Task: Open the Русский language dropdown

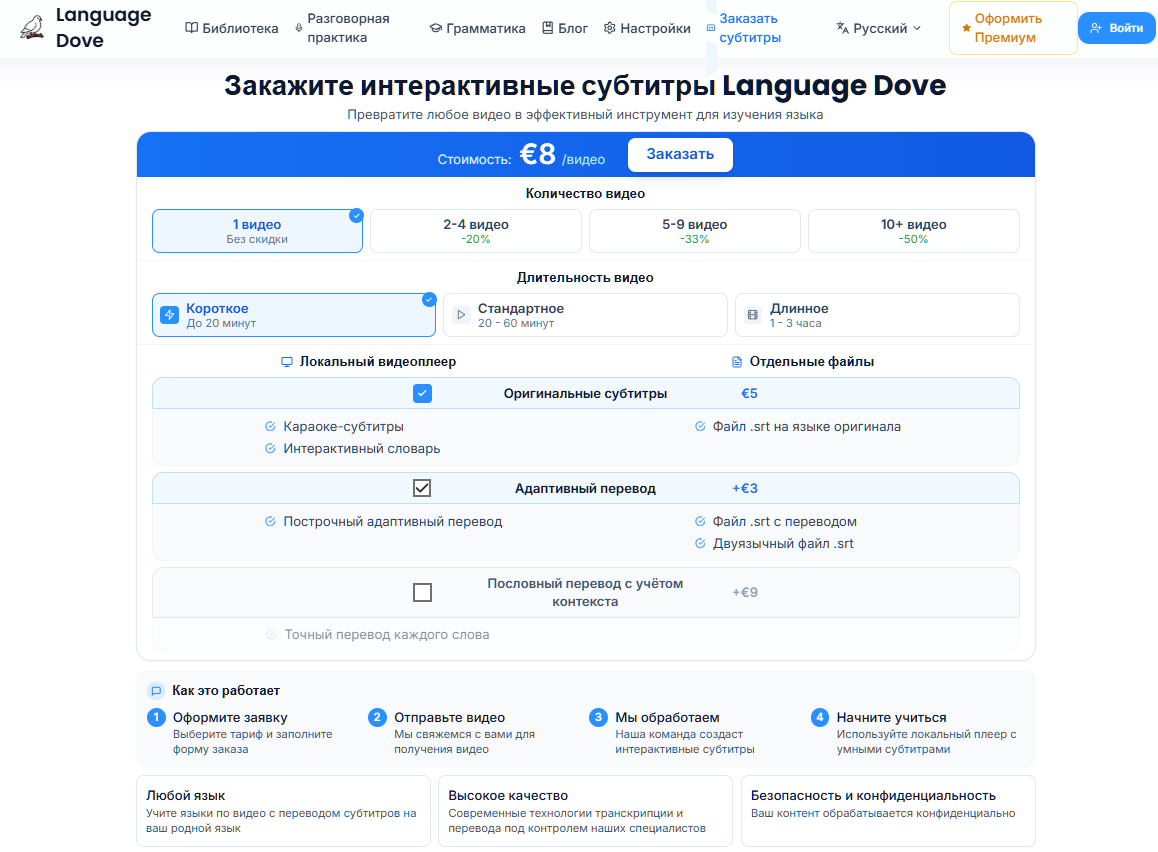Action: tap(878, 28)
